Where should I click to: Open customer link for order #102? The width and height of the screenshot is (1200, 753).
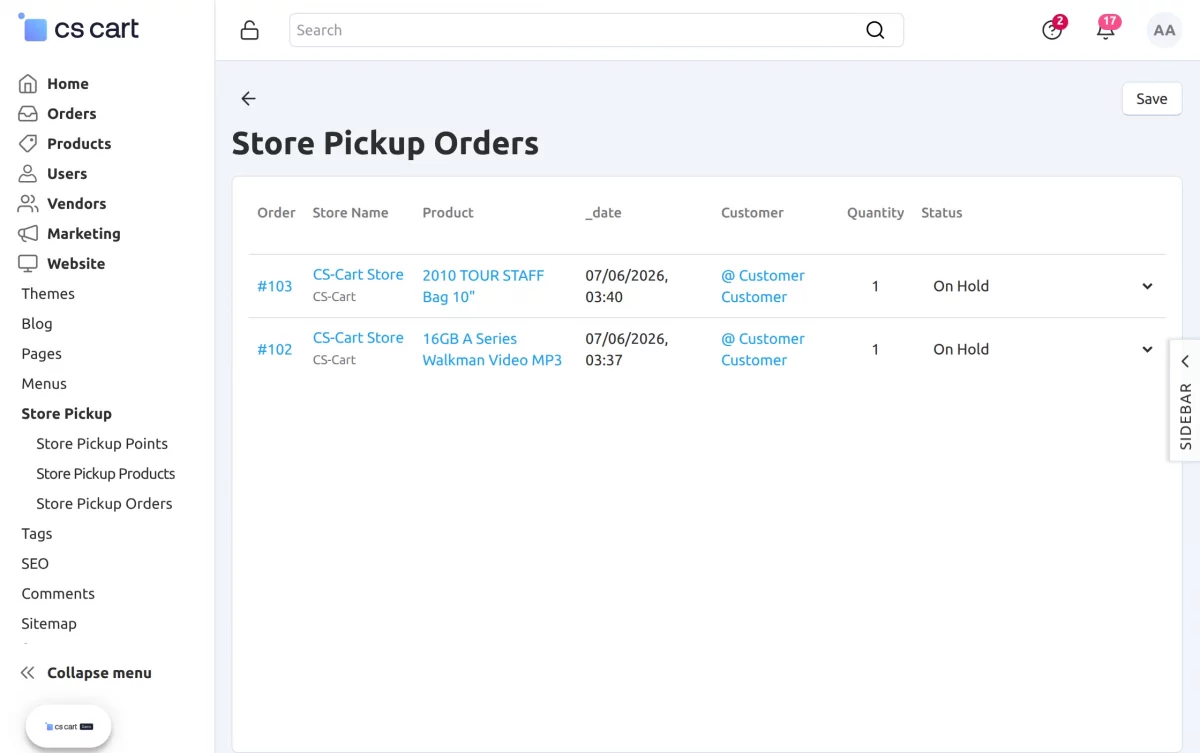point(763,349)
